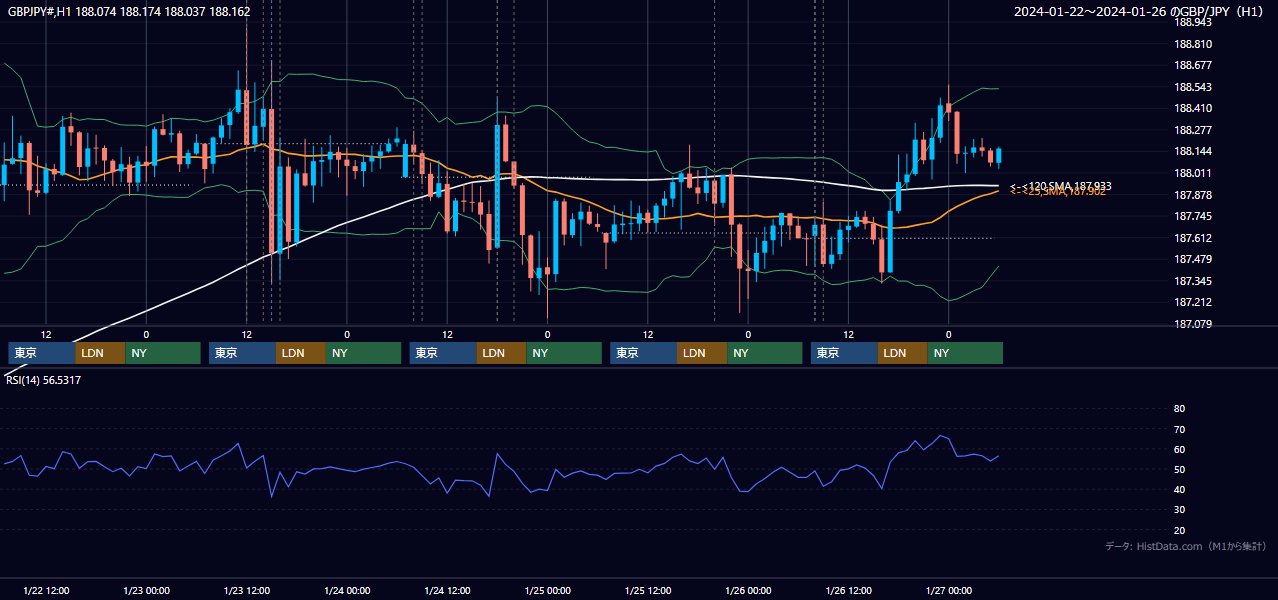Click the 1/24 12:00 time axis label
The image size is (1278, 600).
click(447, 591)
